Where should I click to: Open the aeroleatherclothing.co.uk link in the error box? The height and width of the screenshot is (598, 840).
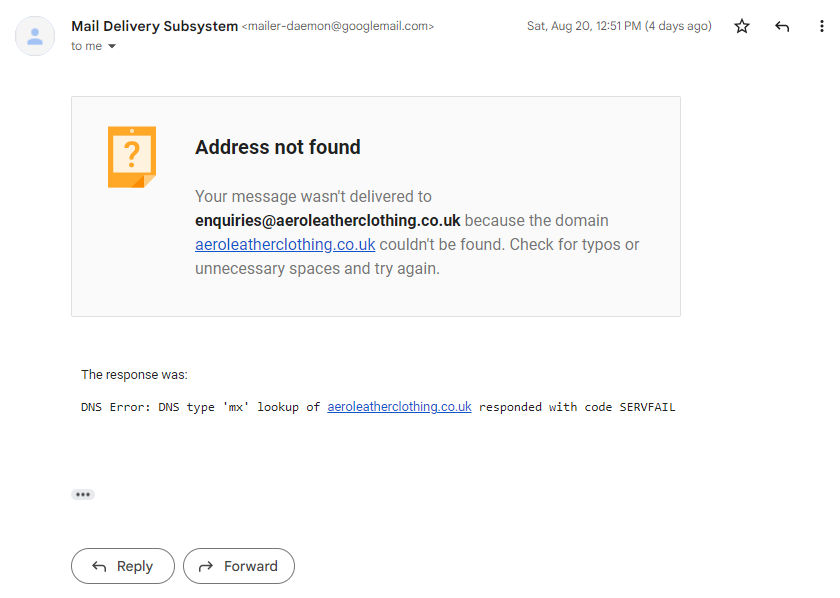285,244
